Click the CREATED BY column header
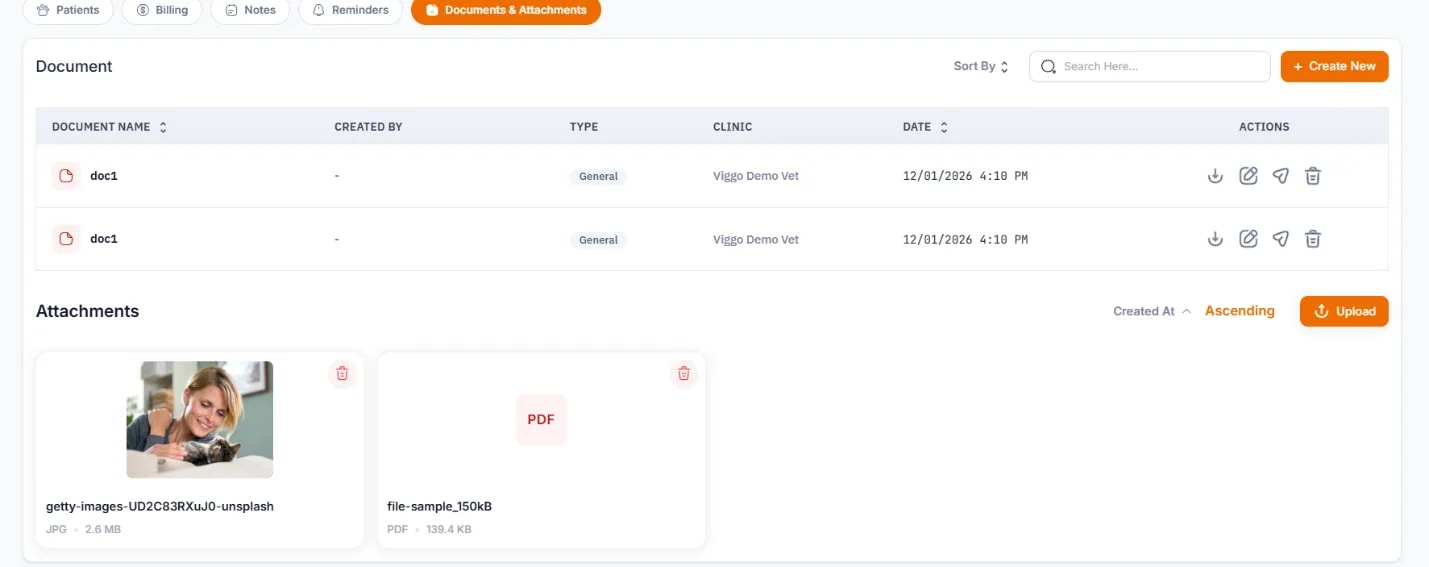The width and height of the screenshot is (1429, 567). (368, 127)
